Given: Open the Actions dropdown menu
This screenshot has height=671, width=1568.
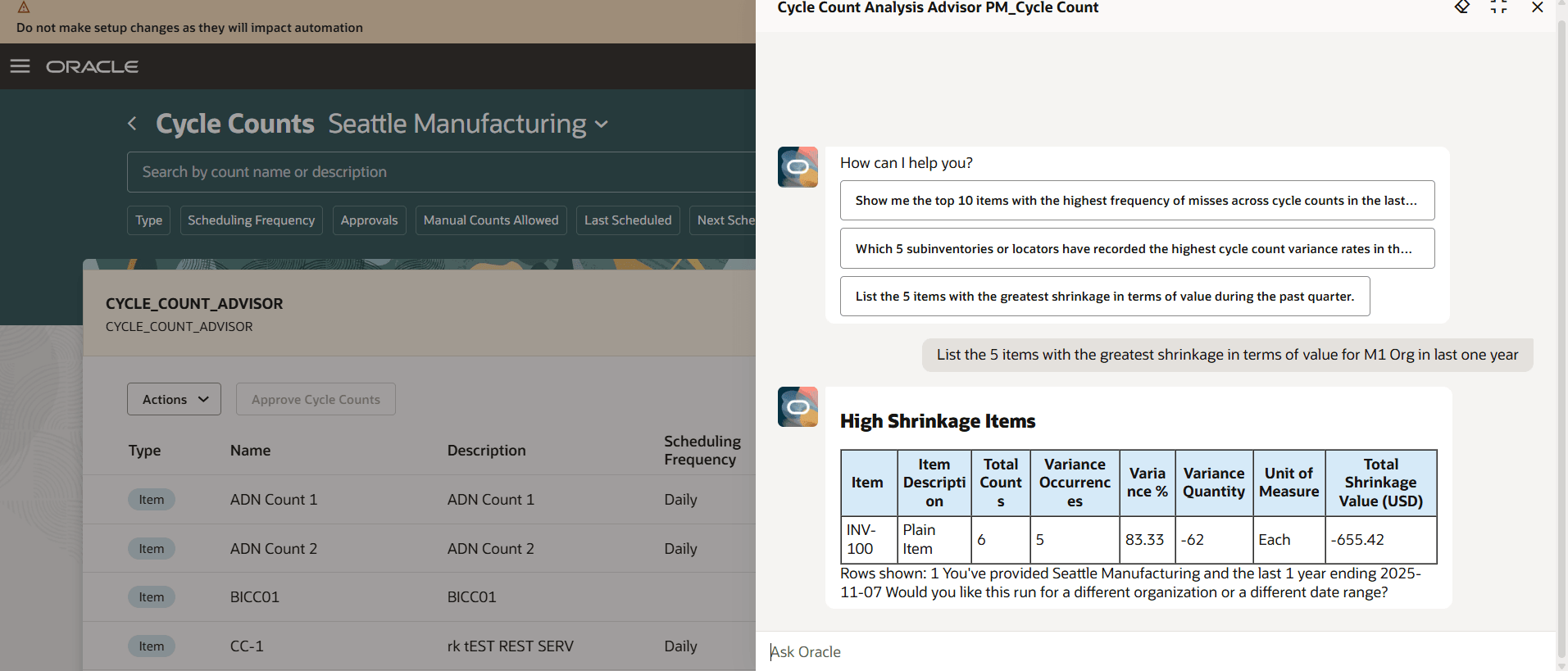Looking at the screenshot, I should point(174,399).
